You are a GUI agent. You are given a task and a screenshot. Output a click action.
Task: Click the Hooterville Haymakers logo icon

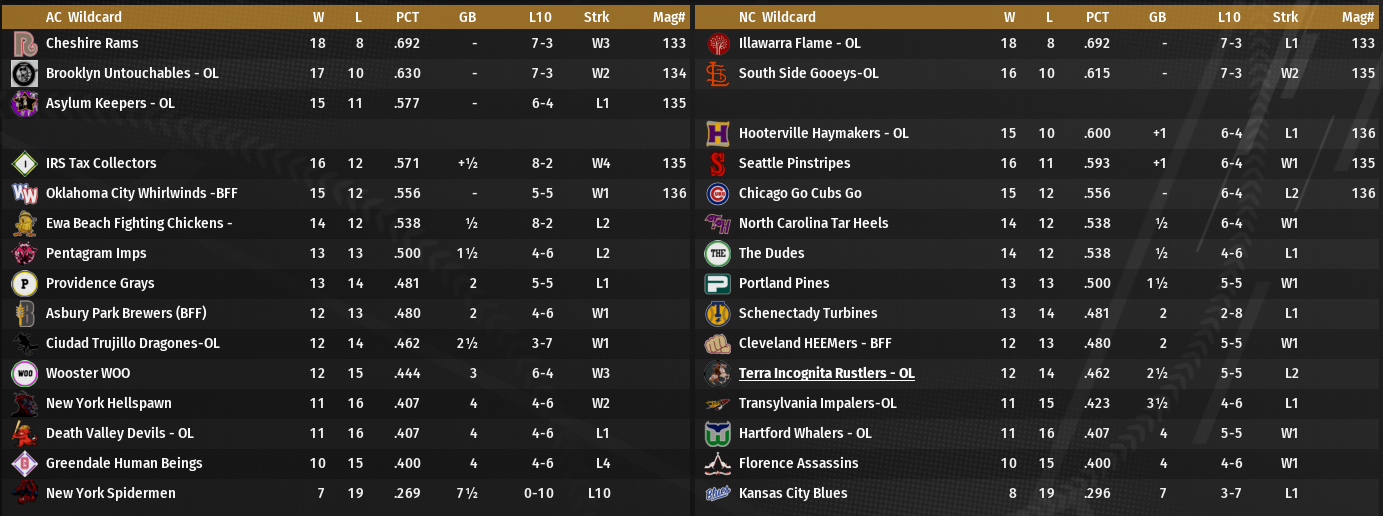pyautogui.click(x=717, y=134)
